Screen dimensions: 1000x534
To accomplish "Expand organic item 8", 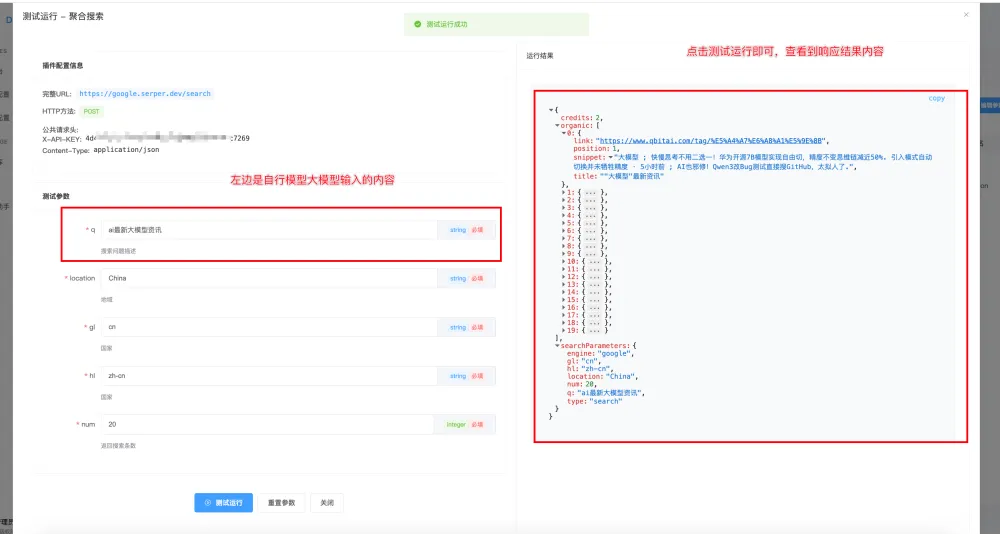I will click(x=564, y=246).
